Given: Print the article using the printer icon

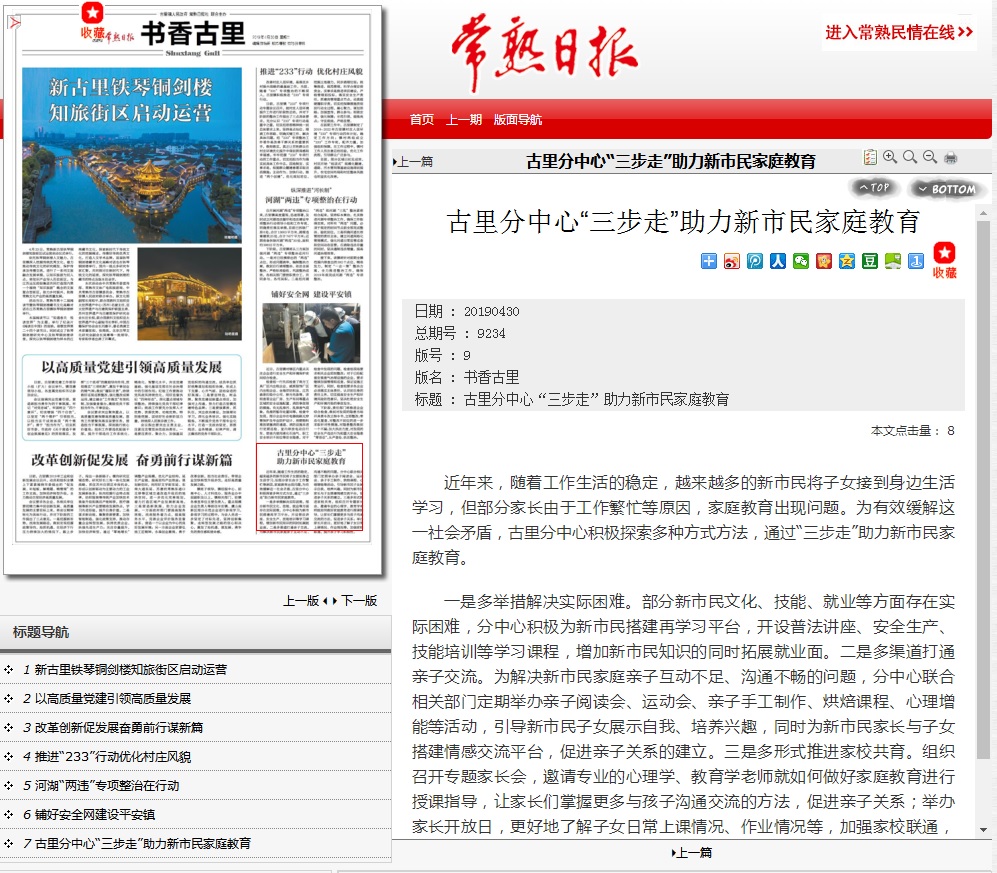Looking at the screenshot, I should 951,158.
